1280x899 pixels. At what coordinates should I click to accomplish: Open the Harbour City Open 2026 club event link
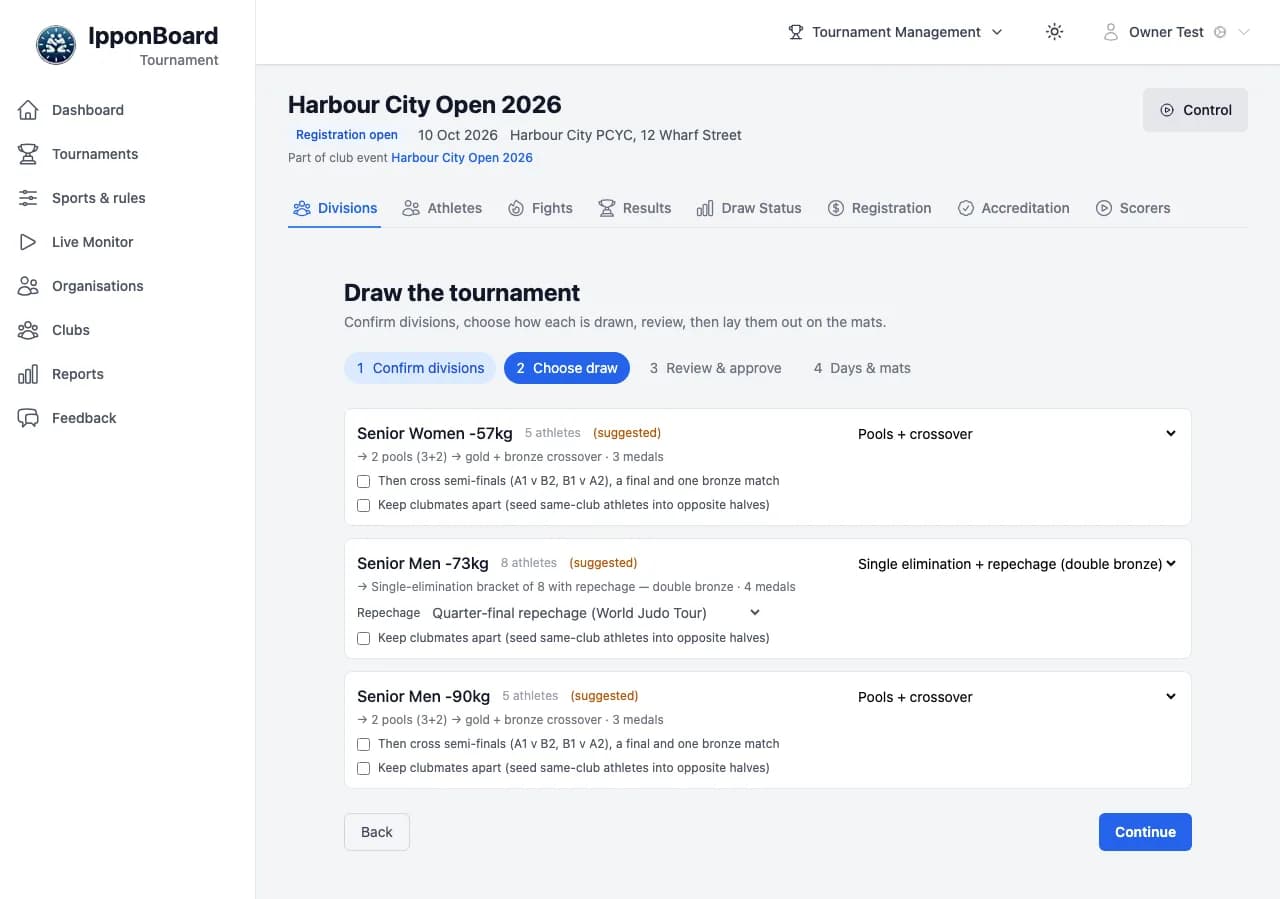[x=462, y=158]
